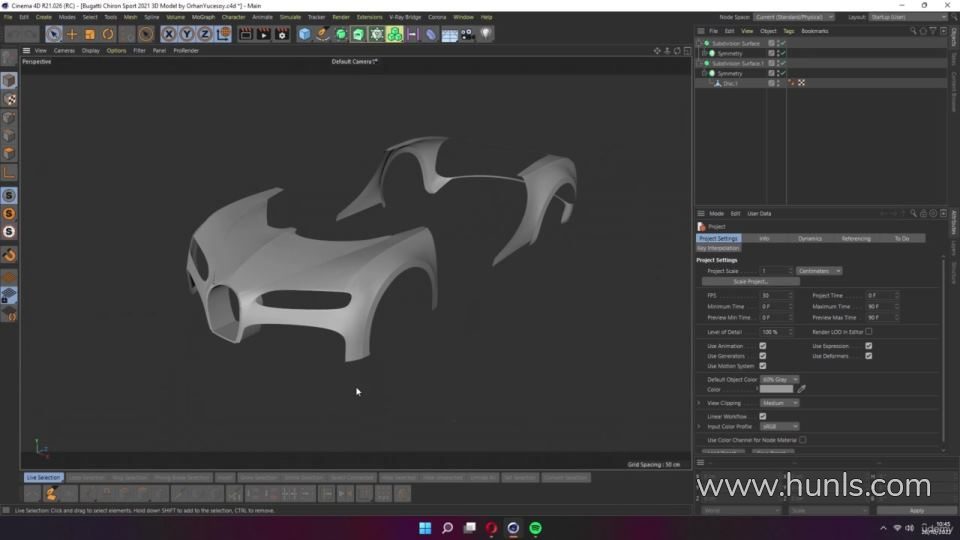This screenshot has width=960, height=540.
Task: Click the purple deformer icon
Action: click(x=431, y=34)
